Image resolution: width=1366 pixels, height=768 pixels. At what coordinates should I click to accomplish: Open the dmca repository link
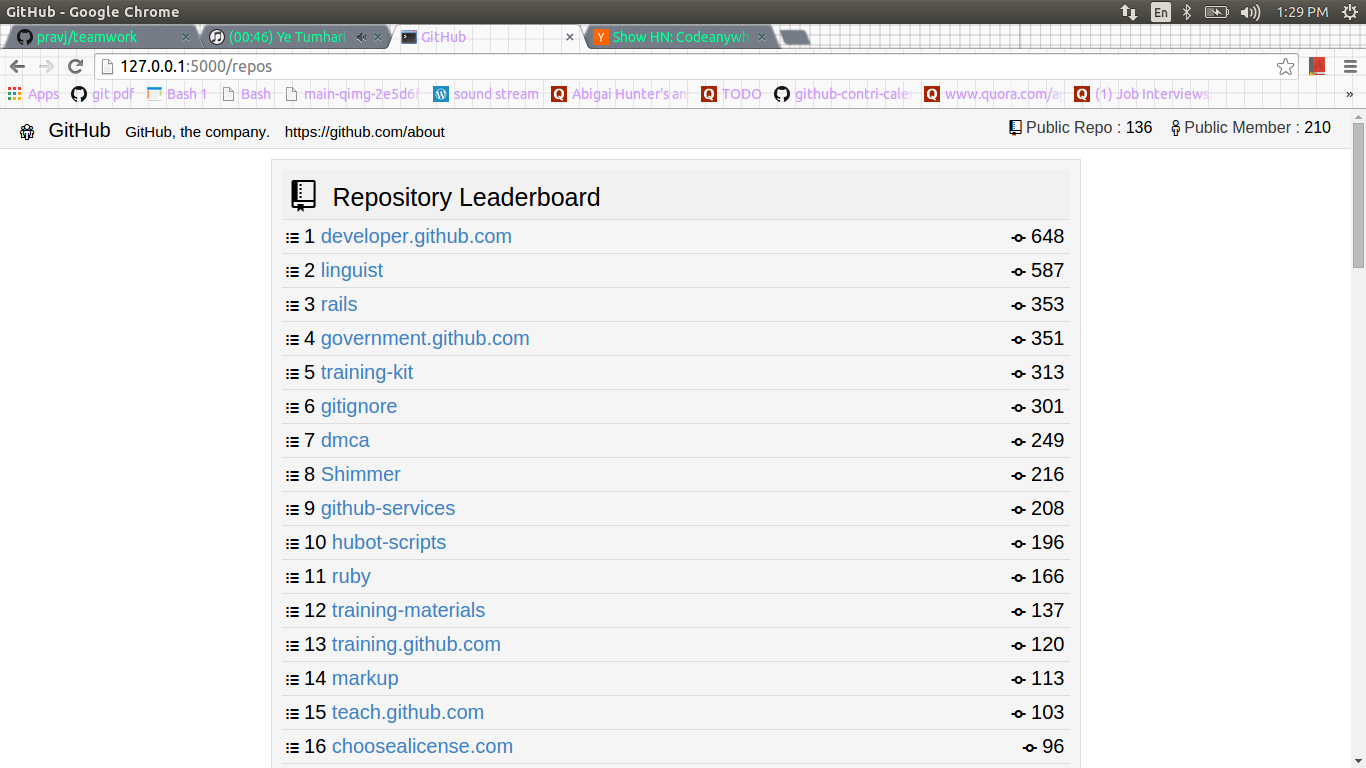coord(345,441)
